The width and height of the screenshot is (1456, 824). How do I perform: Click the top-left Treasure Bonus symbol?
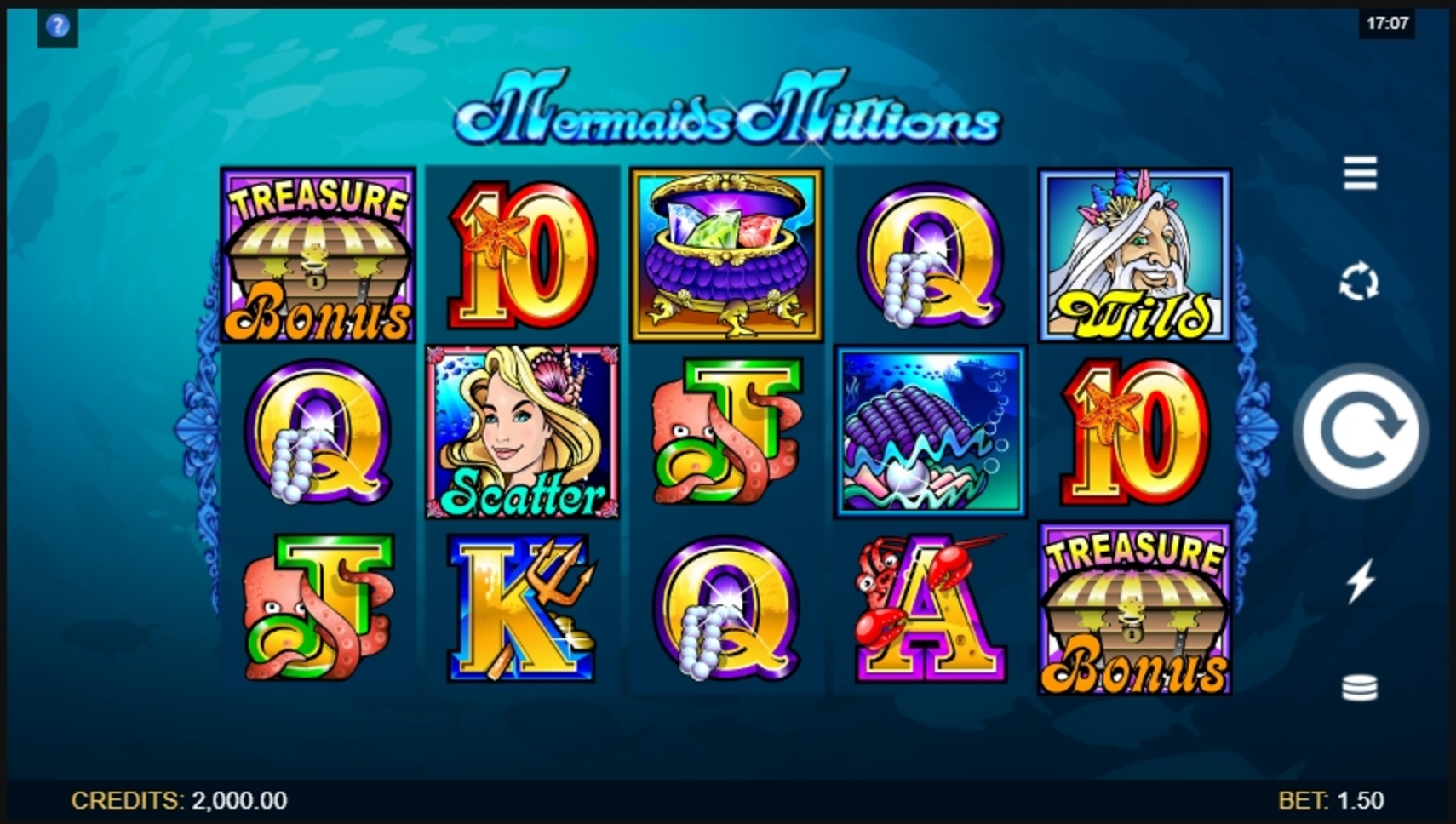coord(318,255)
